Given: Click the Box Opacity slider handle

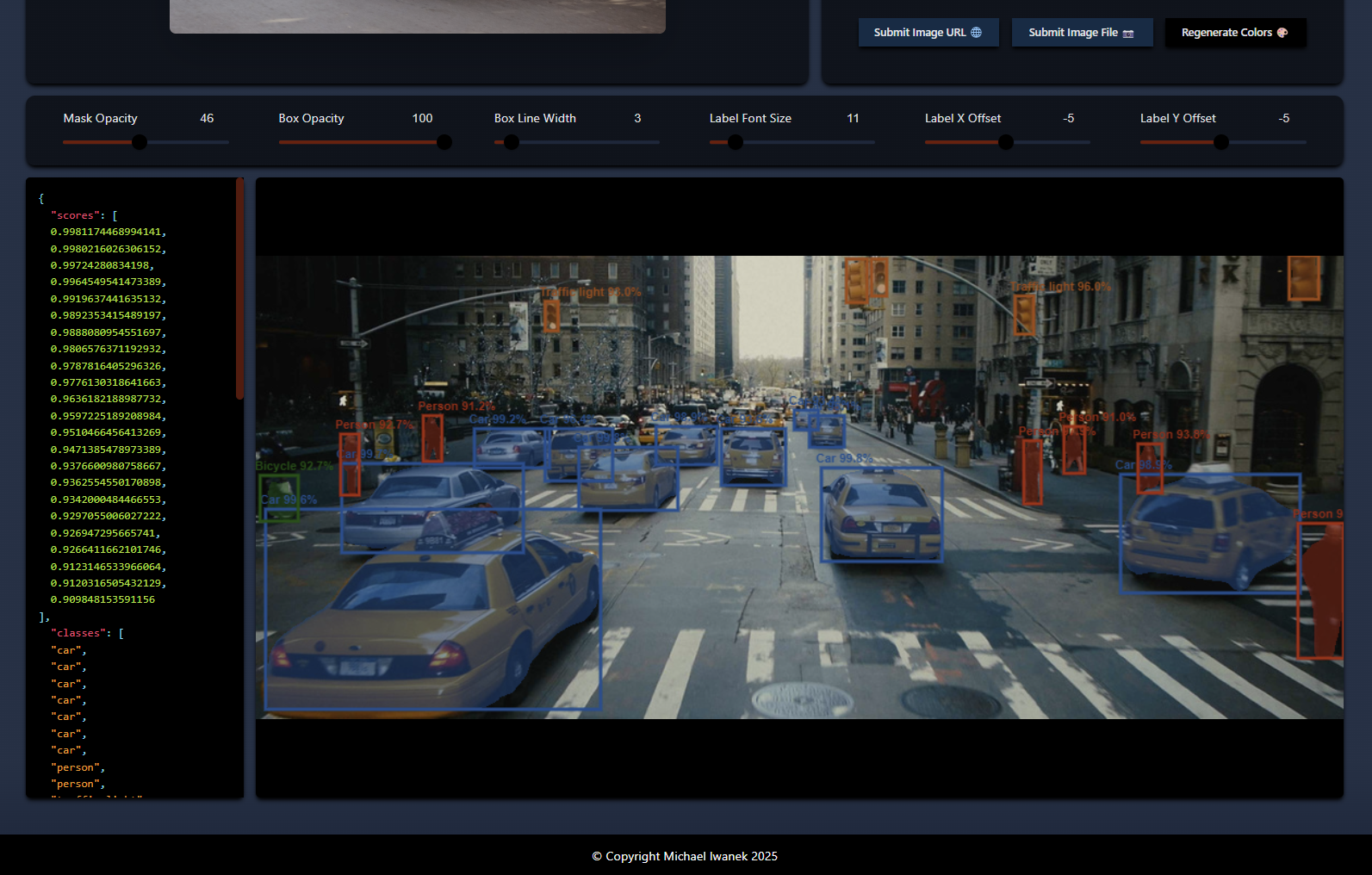Looking at the screenshot, I should (x=444, y=142).
